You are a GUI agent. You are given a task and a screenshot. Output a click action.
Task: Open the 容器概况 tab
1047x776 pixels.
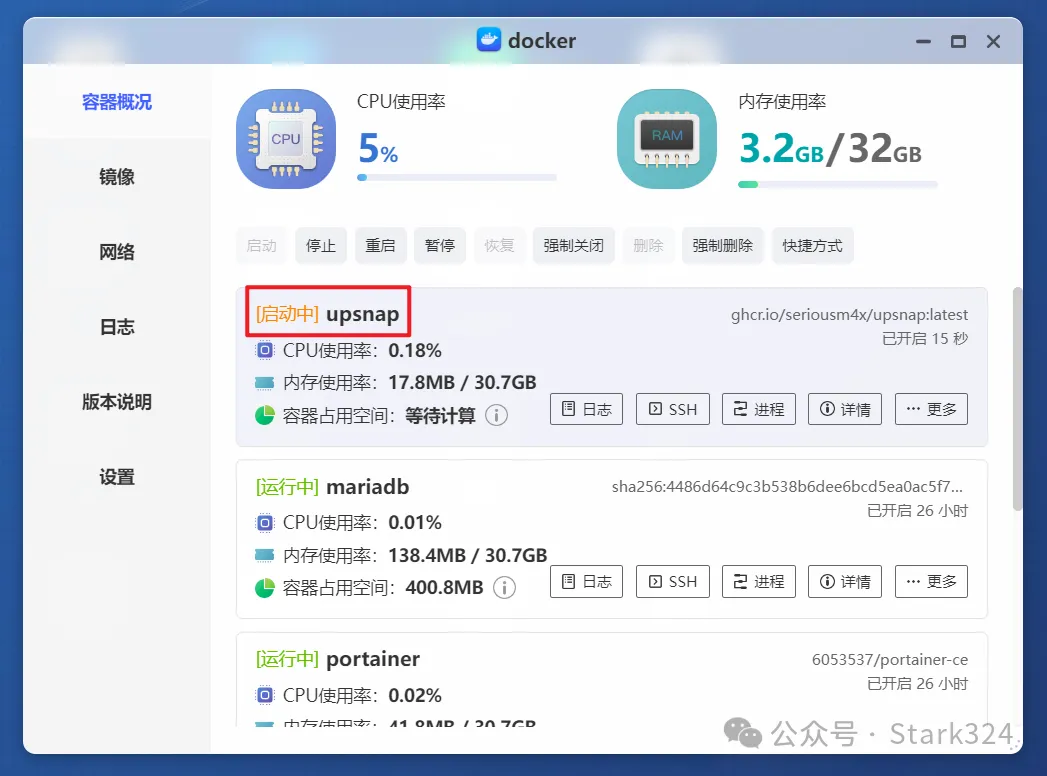(117, 102)
